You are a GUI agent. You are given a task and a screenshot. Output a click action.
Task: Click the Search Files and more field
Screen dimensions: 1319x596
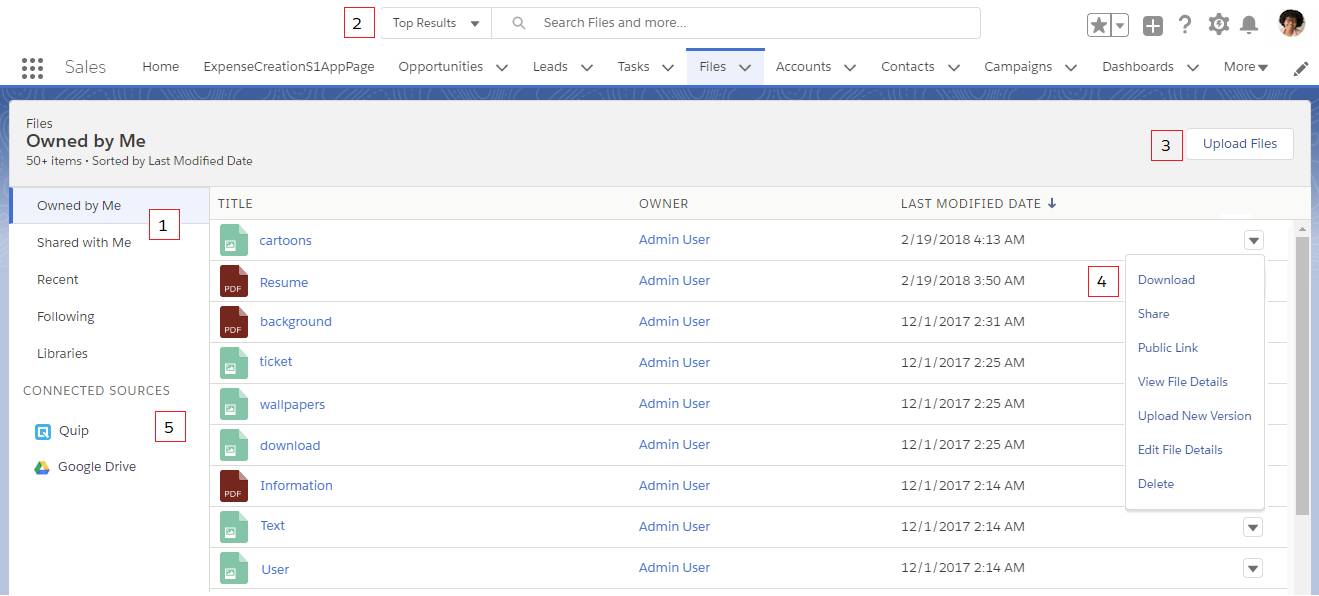(x=736, y=23)
